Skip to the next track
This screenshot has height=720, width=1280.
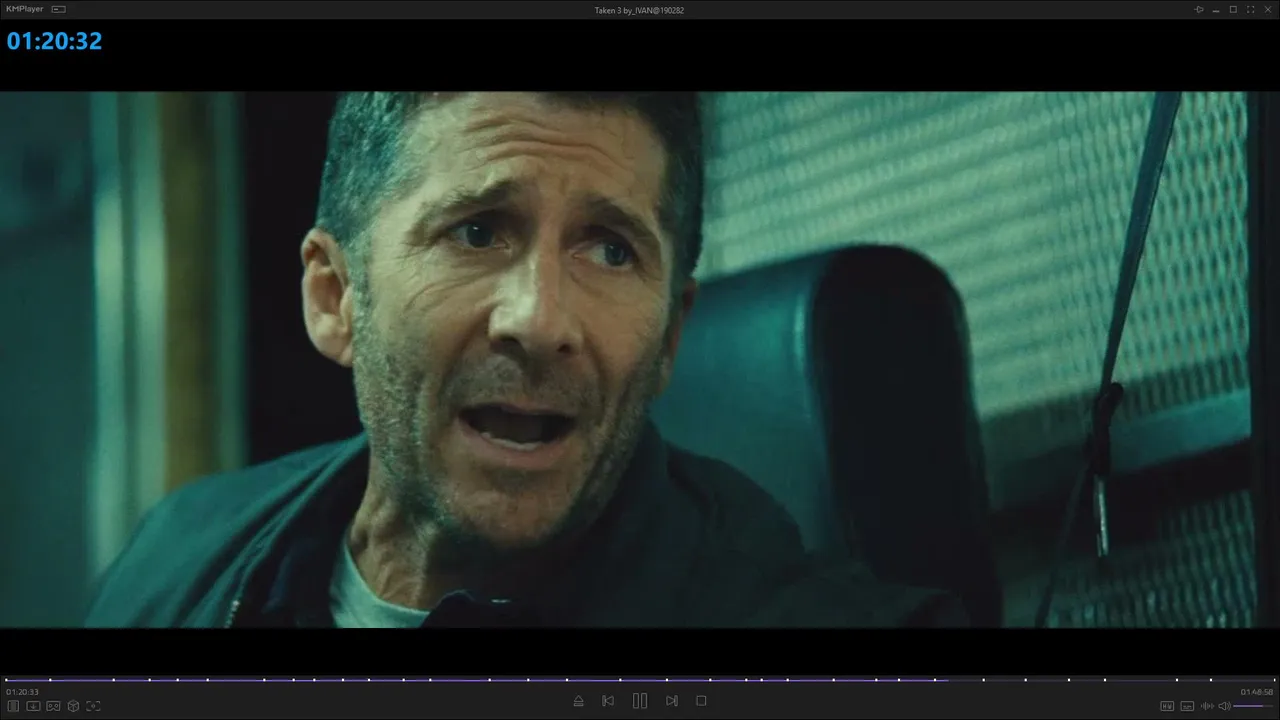[672, 701]
